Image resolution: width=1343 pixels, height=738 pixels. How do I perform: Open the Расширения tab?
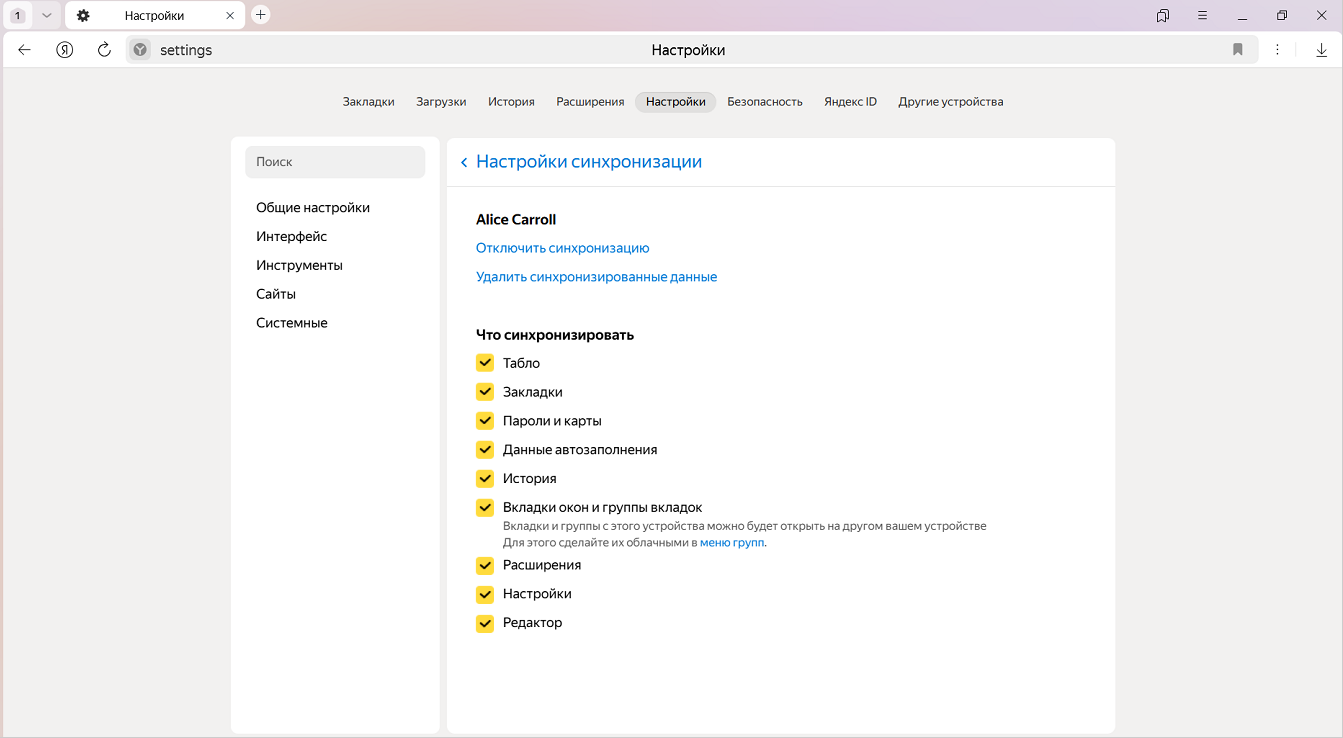[590, 102]
